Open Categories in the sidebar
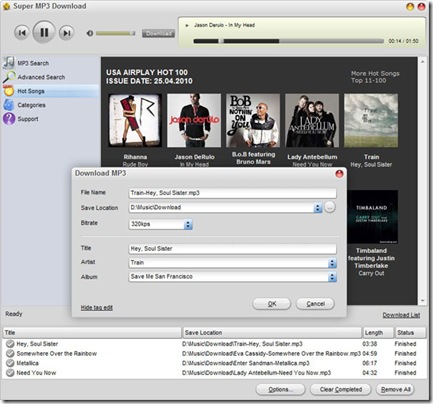The width and height of the screenshot is (433, 404). [x=31, y=105]
